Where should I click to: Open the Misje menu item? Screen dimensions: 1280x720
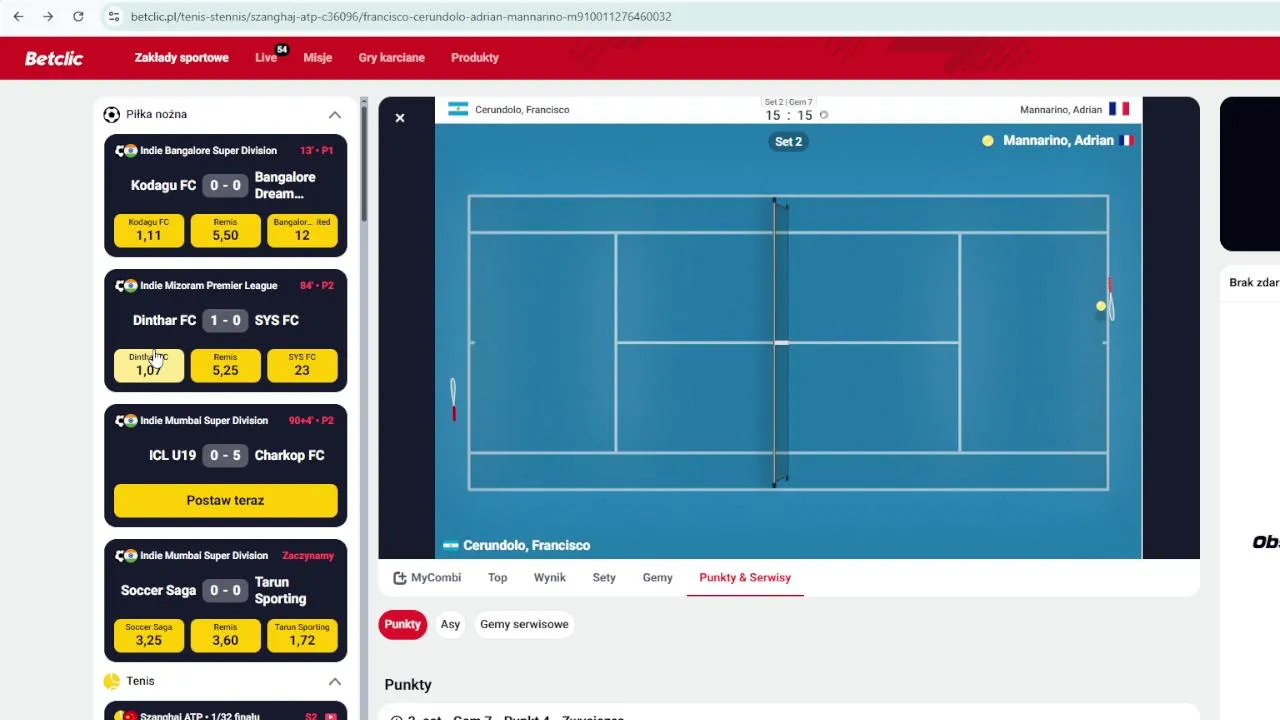[x=318, y=58]
